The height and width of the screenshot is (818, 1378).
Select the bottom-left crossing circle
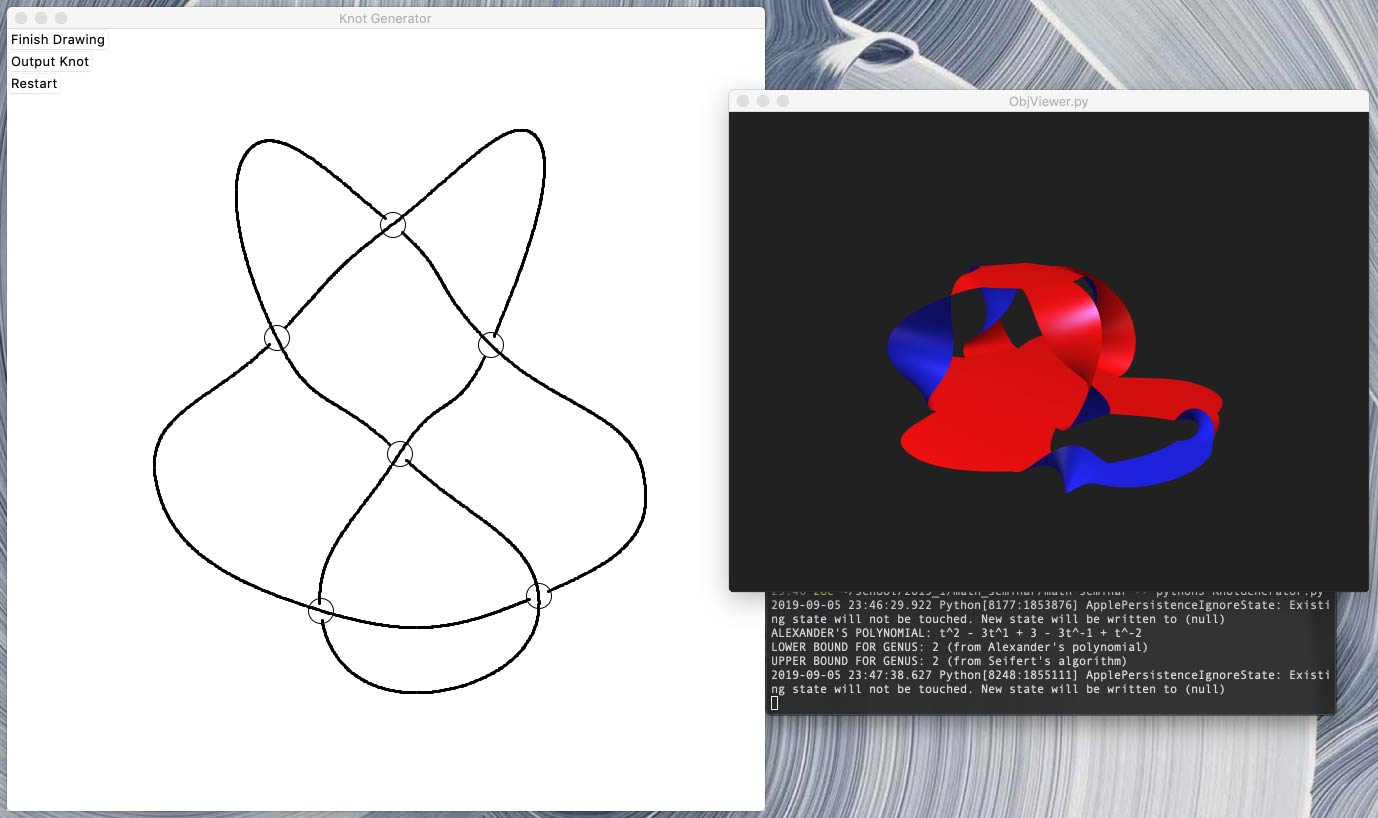coord(321,610)
